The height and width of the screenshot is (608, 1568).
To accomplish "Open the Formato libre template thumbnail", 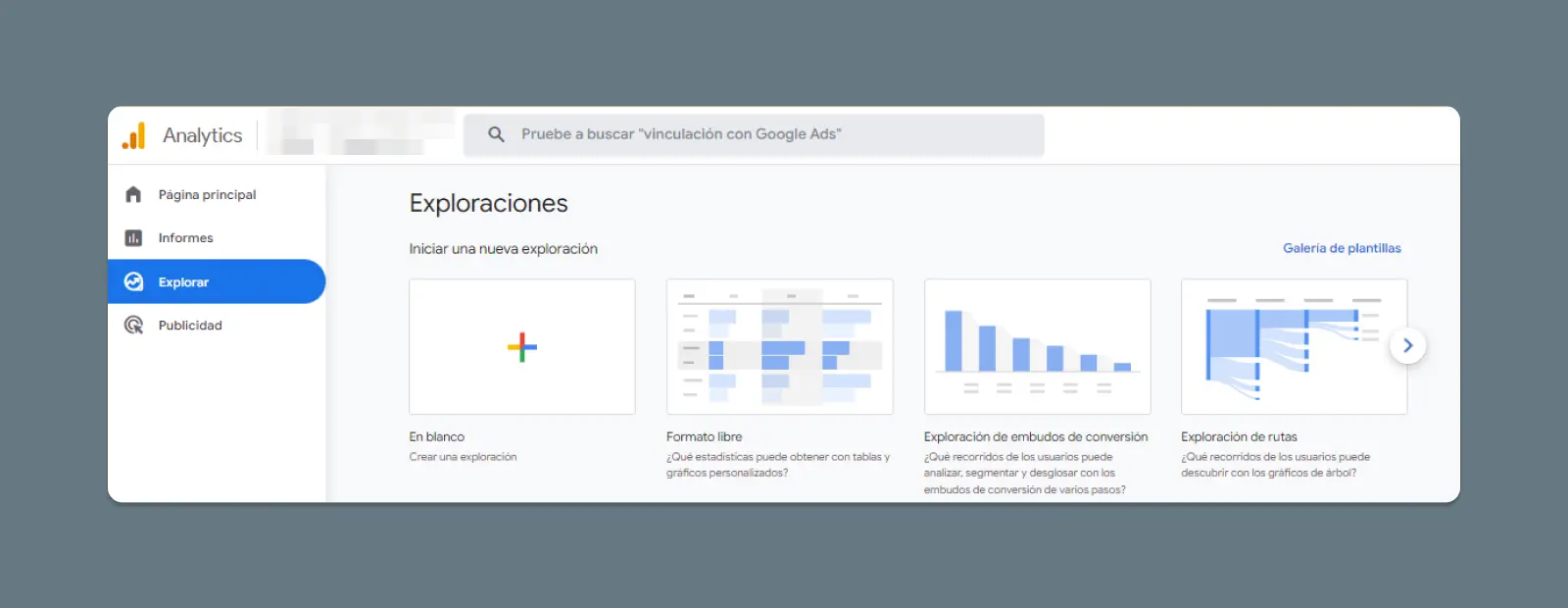I will tap(779, 346).
